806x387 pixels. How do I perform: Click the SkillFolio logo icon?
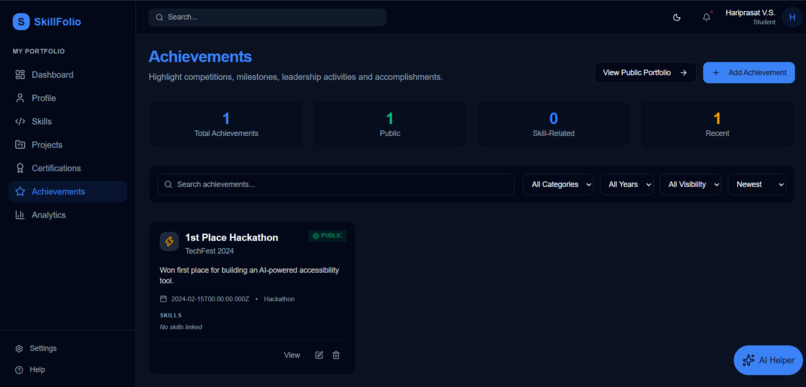coord(21,22)
